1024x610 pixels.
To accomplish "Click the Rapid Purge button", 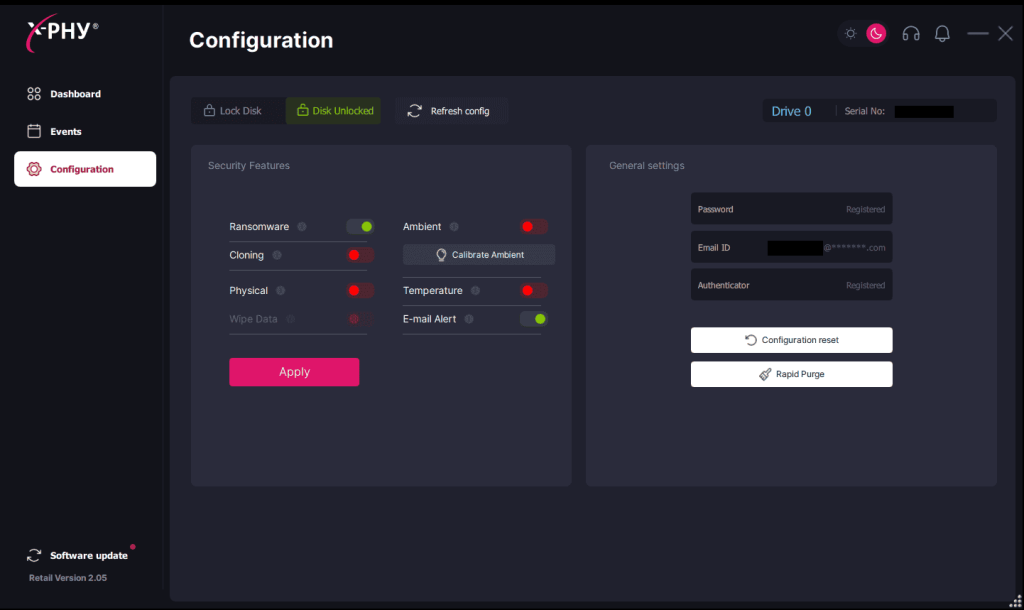I will tap(791, 374).
